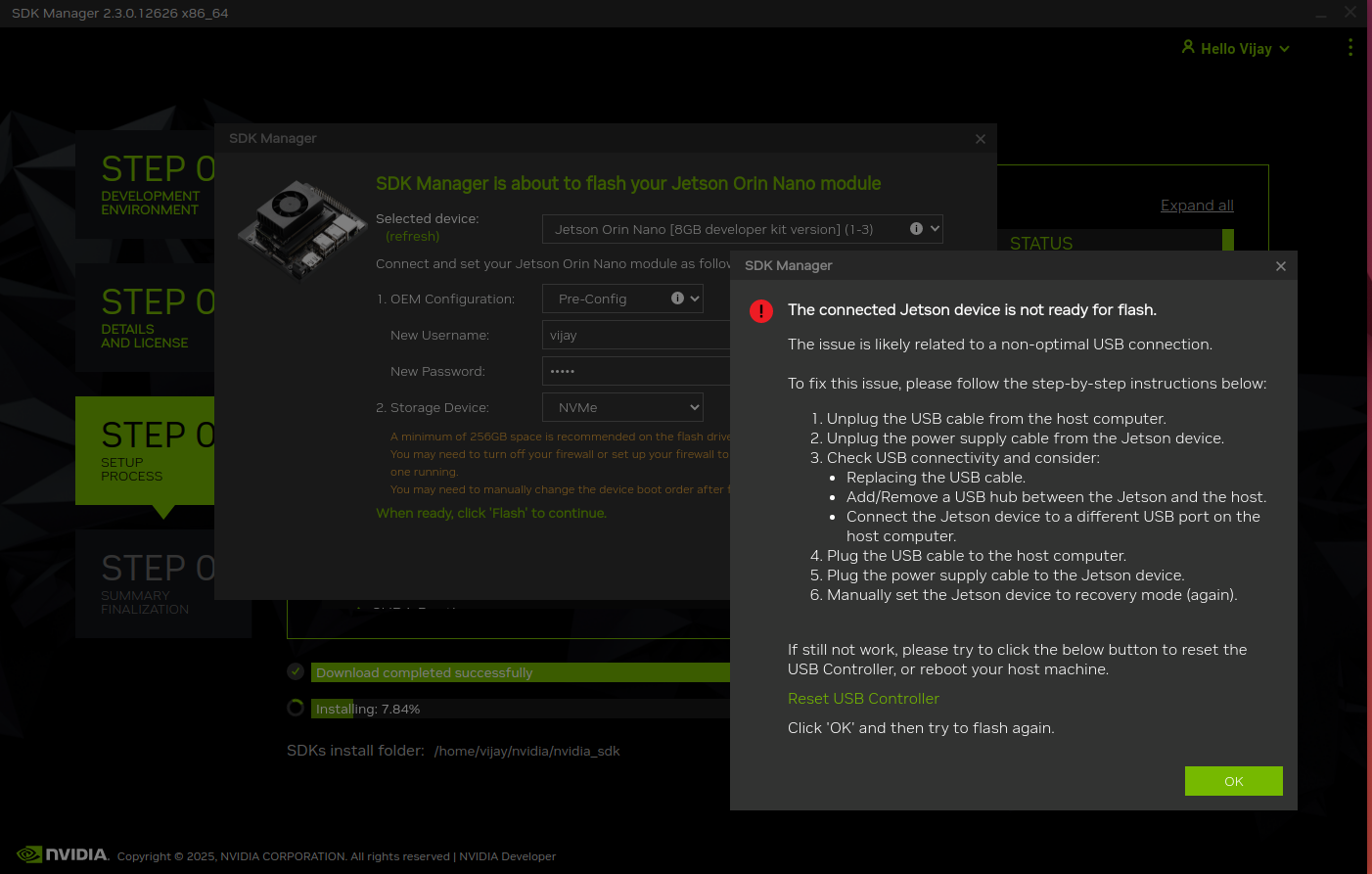Click the download completed checkmark icon
Image resolution: width=1372 pixels, height=874 pixels.
(x=296, y=672)
